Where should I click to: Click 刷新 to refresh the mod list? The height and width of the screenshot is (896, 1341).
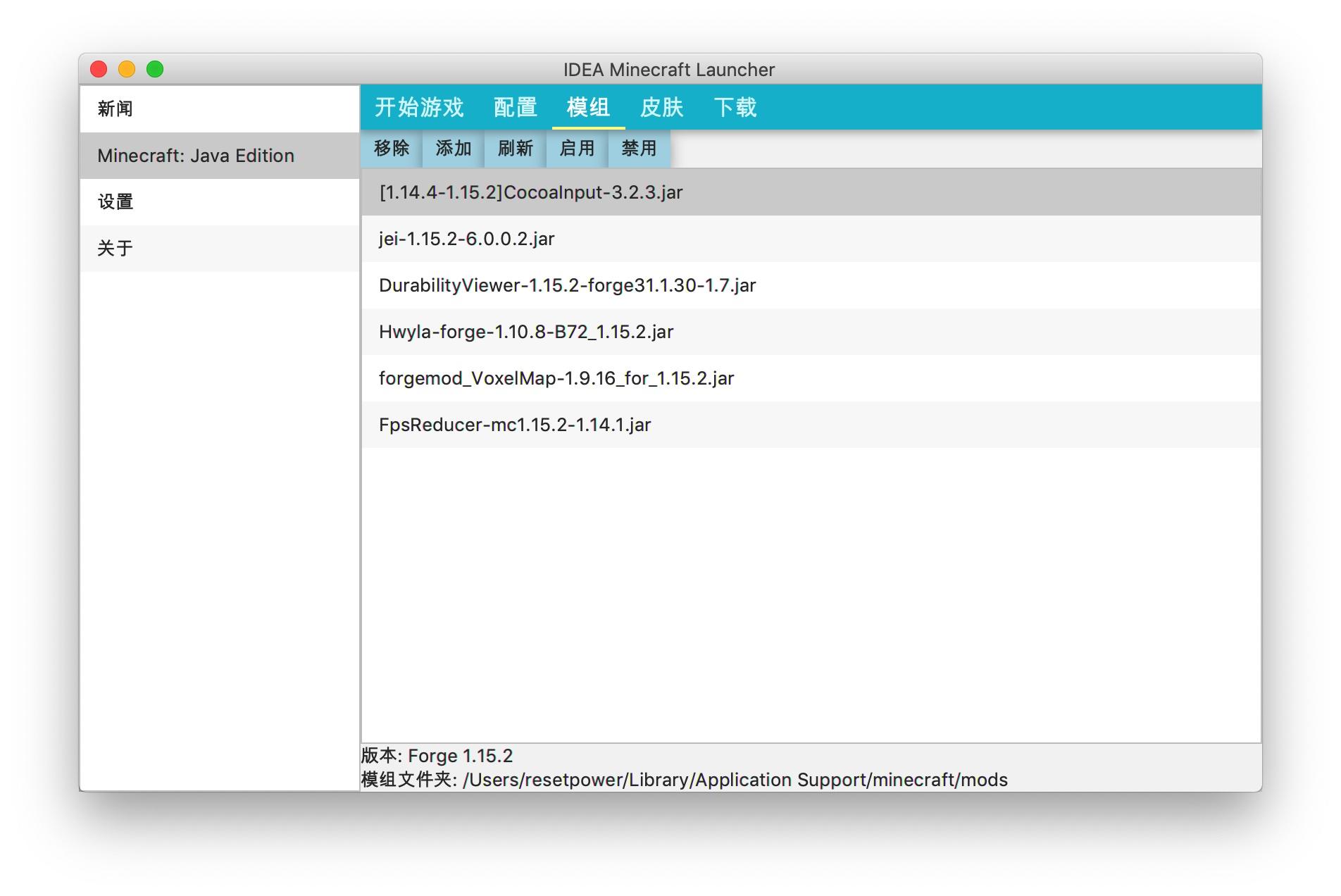[x=513, y=149]
